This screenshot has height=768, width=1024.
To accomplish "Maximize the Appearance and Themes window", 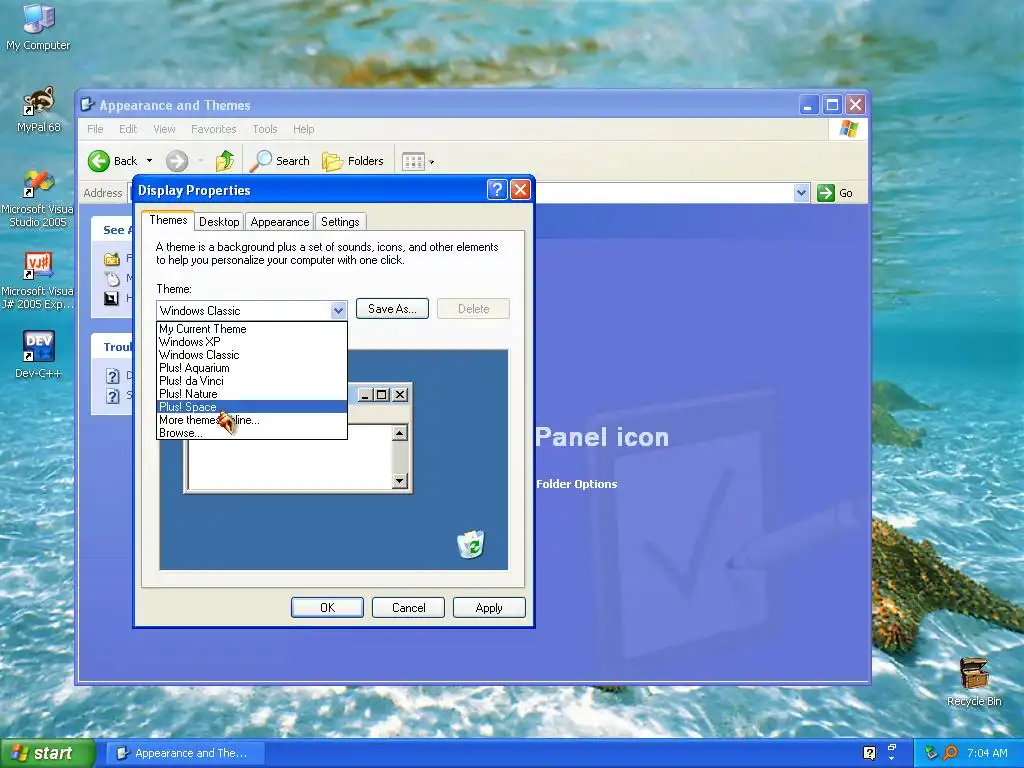I will point(832,104).
